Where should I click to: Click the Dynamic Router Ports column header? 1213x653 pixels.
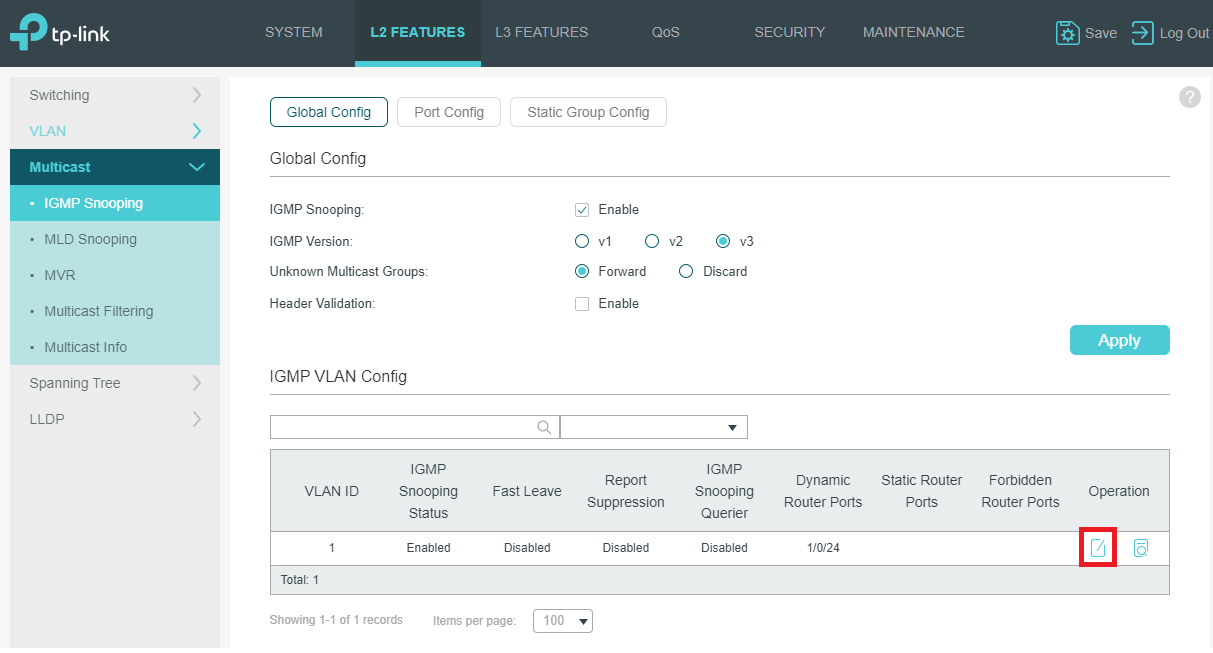(823, 491)
